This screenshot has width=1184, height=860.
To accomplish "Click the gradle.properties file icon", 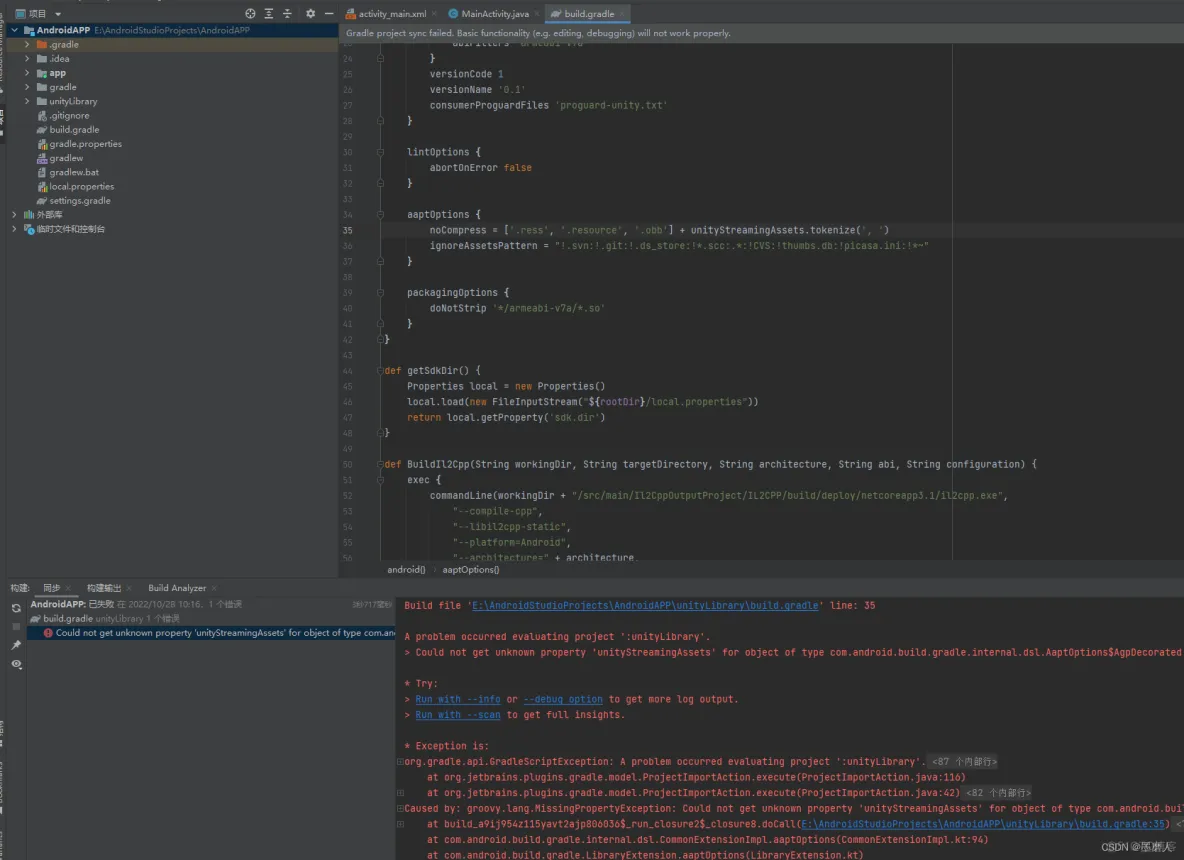I will pos(42,144).
